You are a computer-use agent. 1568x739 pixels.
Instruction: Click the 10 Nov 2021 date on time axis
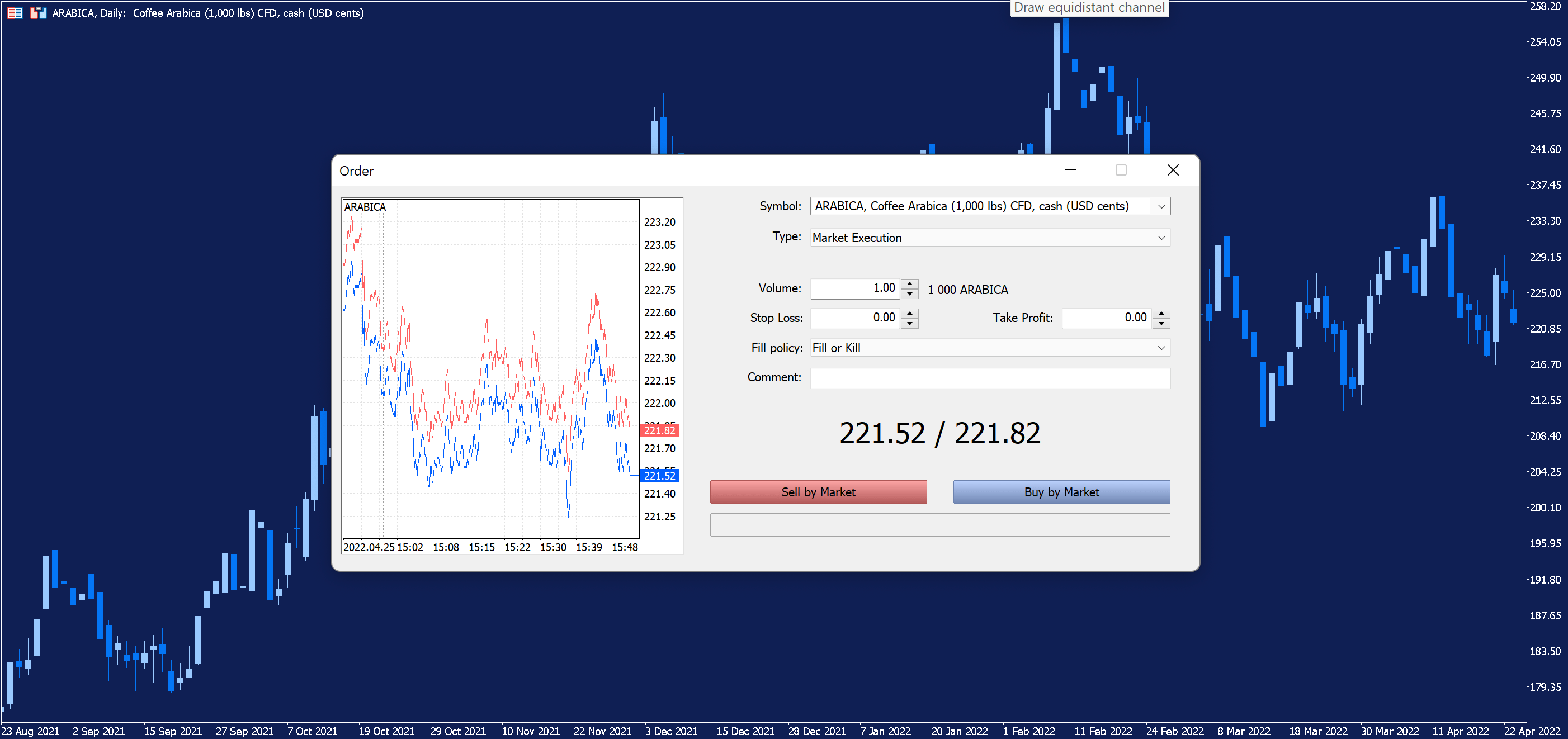[530, 731]
